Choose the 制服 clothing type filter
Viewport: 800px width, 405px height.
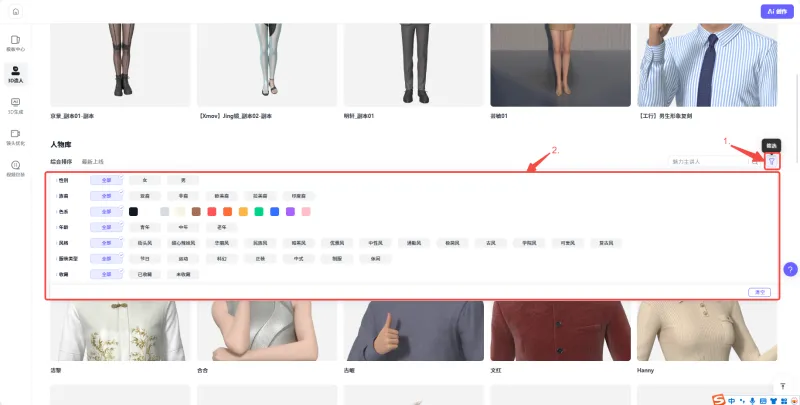337,259
